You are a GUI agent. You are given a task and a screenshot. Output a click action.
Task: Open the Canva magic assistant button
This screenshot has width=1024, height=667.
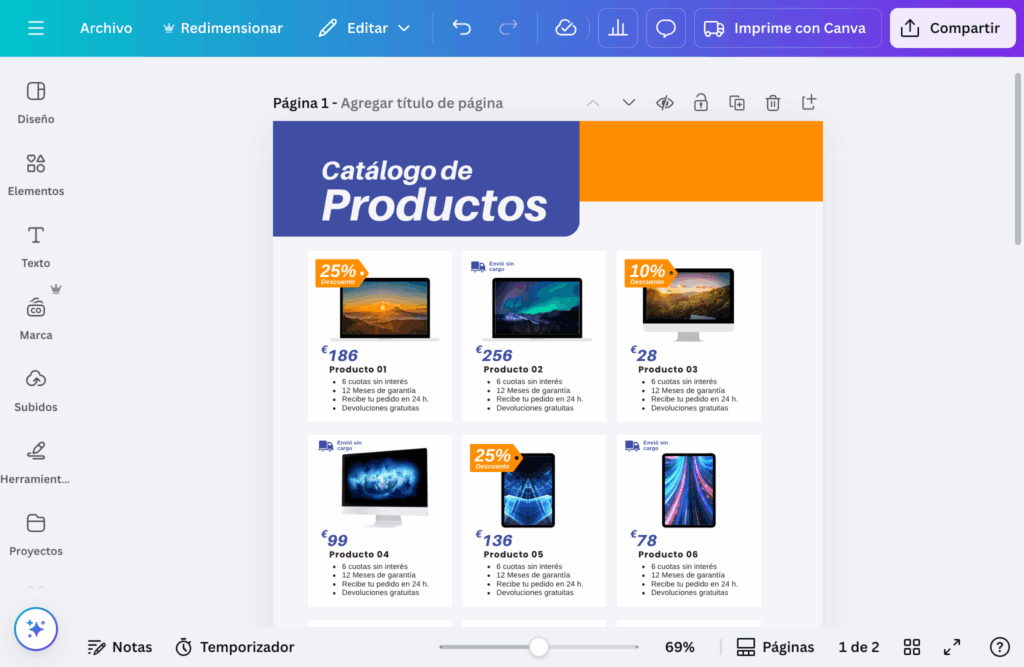click(36, 629)
